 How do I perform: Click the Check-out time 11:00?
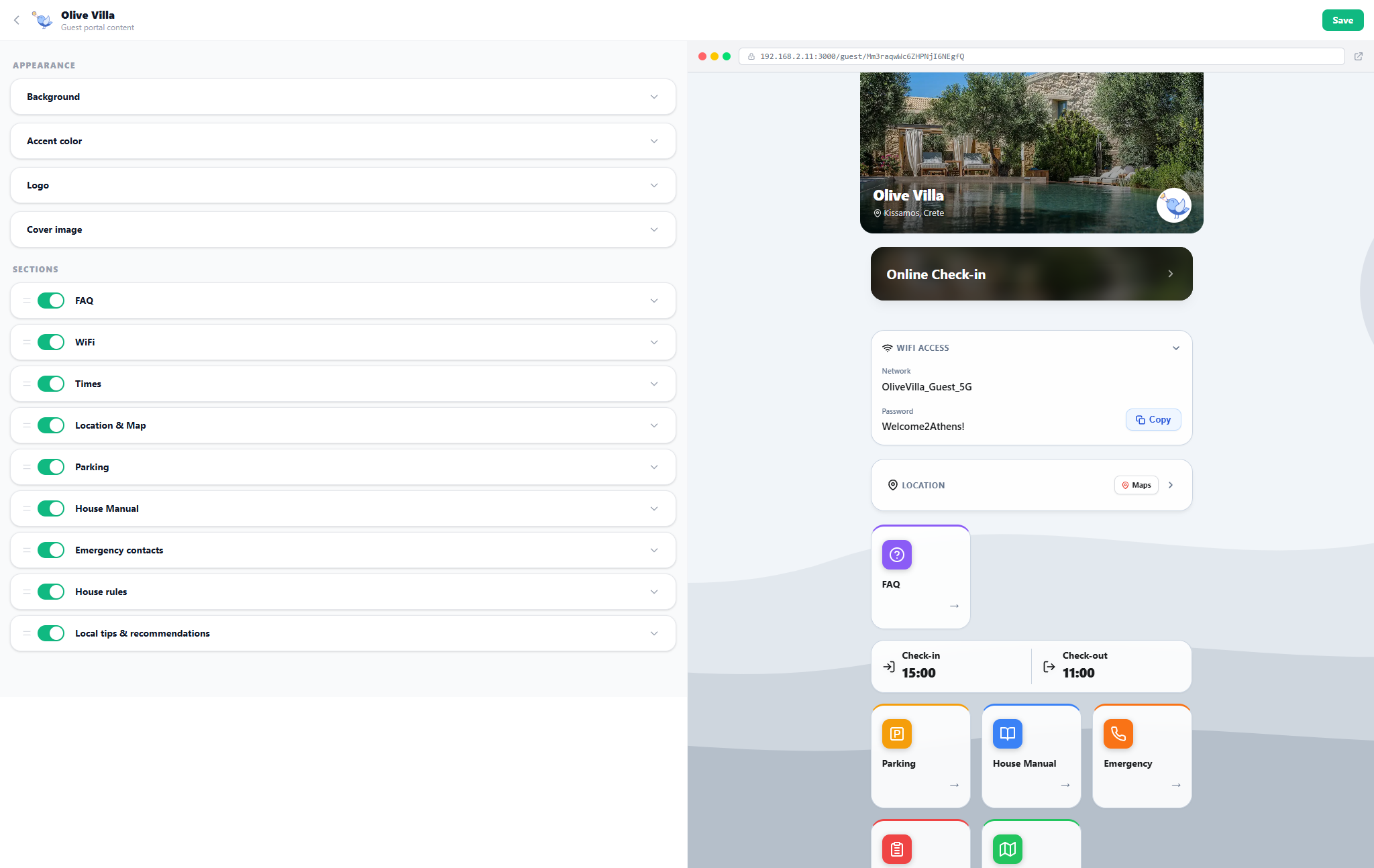[1078, 673]
